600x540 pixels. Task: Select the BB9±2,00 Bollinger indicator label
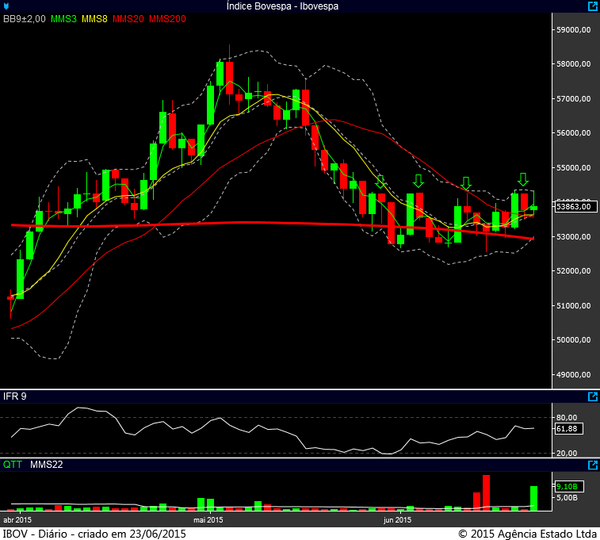(x=24, y=19)
